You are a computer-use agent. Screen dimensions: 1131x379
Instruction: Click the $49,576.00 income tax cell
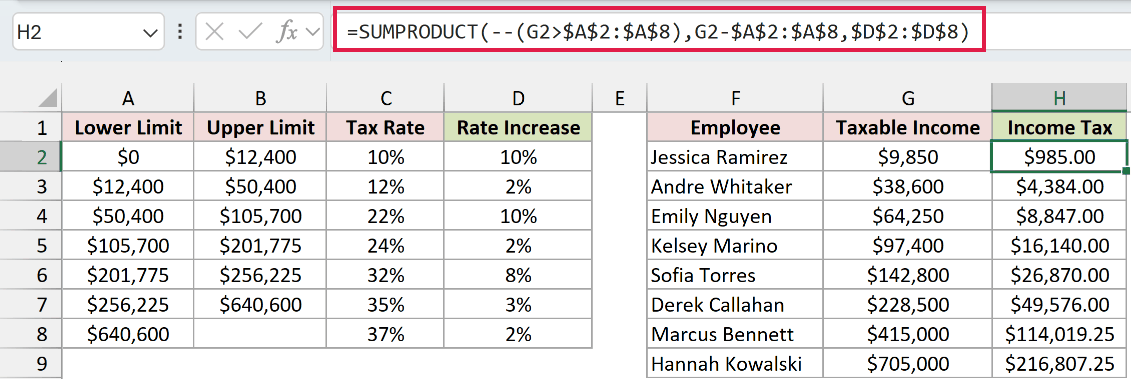(1059, 305)
